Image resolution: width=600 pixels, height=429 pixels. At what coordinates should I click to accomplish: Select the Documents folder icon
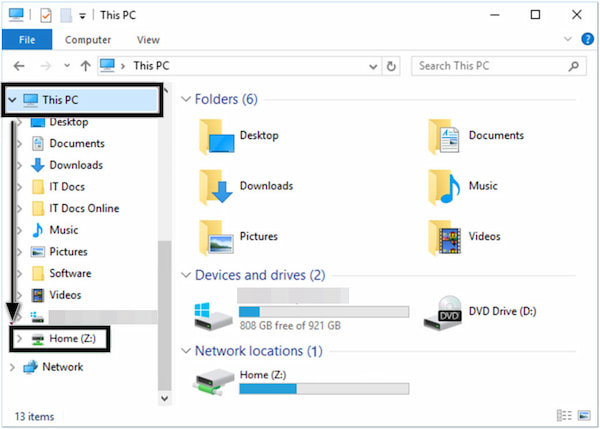click(x=444, y=137)
